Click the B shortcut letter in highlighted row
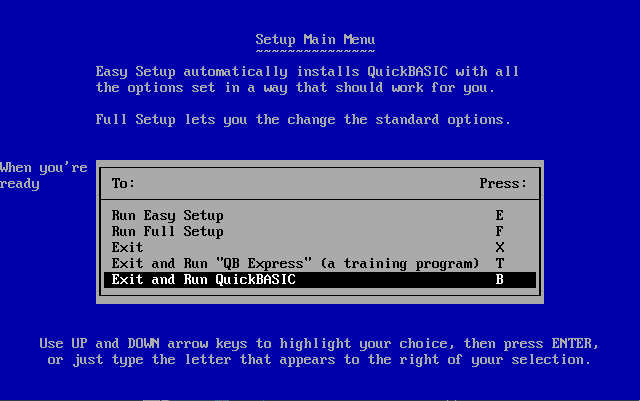Image resolution: width=640 pixels, height=401 pixels. [x=499, y=279]
